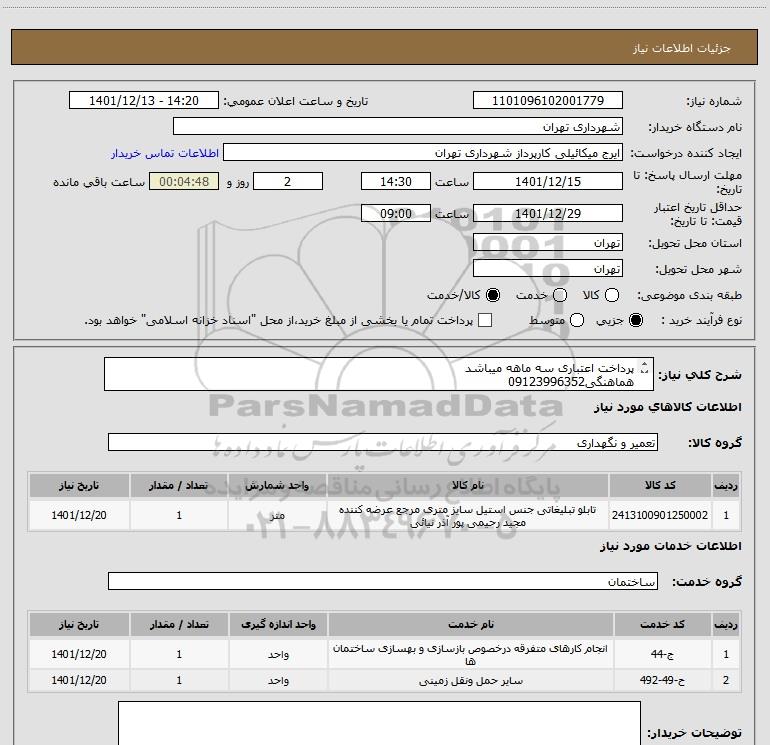Screen dimensions: 770x745
Task: Click the نام کالا column header
Action: [x=468, y=485]
